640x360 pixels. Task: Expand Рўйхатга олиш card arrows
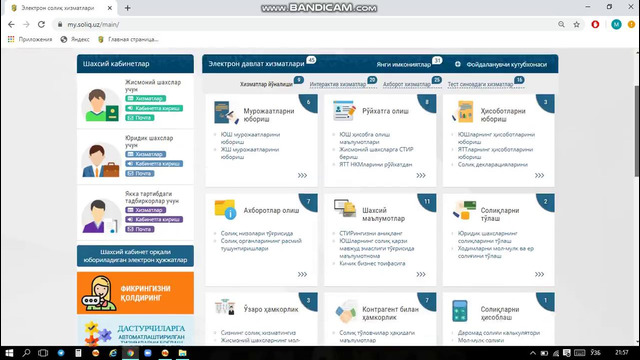pos(421,176)
